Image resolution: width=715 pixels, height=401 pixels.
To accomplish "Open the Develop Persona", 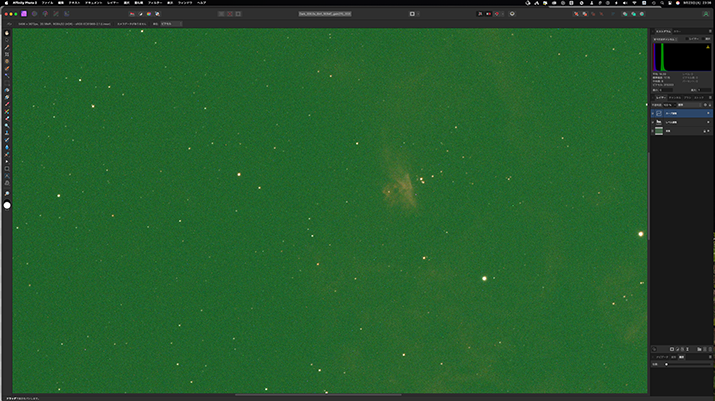I will click(45, 14).
